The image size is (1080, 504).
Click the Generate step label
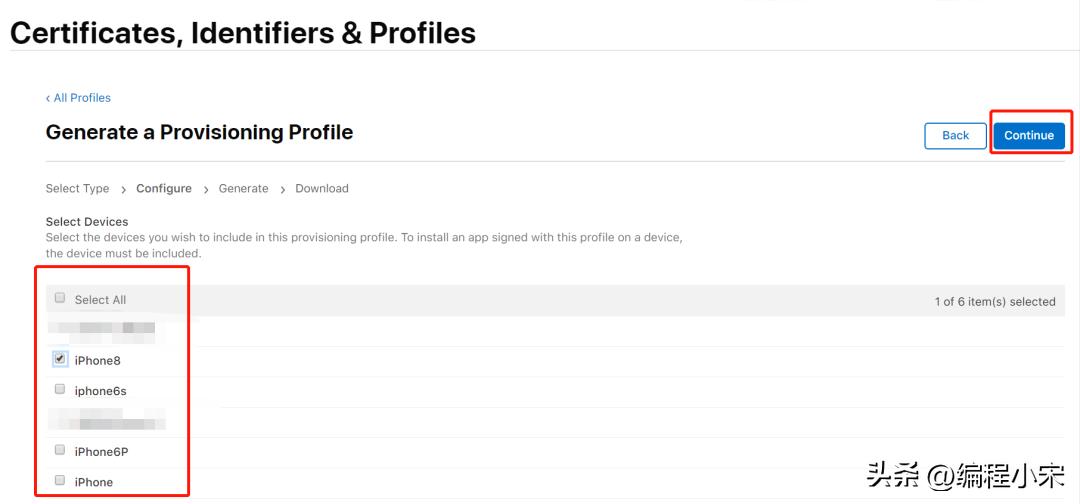click(x=243, y=188)
